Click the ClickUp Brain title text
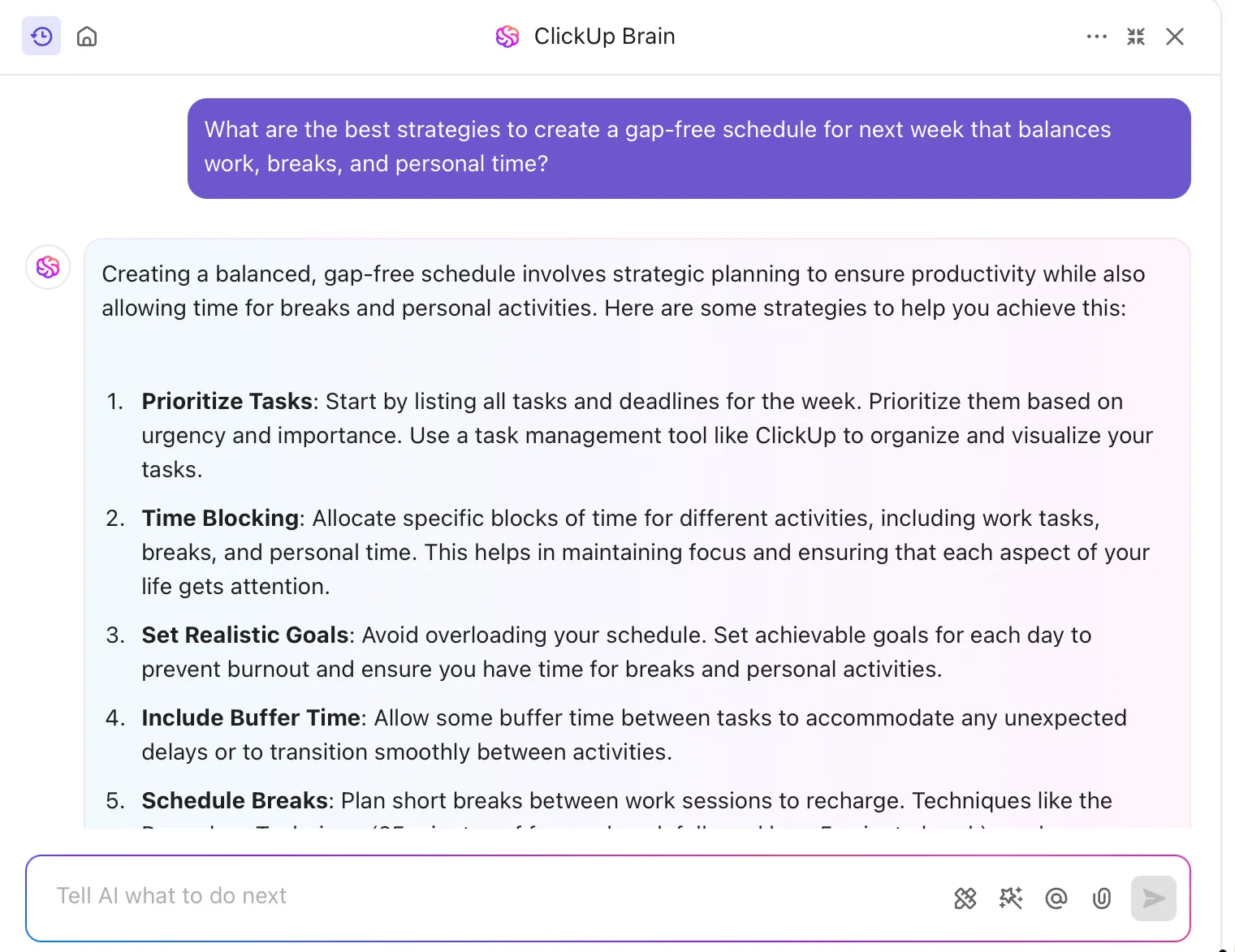Viewport: 1235px width, 952px height. click(x=605, y=37)
